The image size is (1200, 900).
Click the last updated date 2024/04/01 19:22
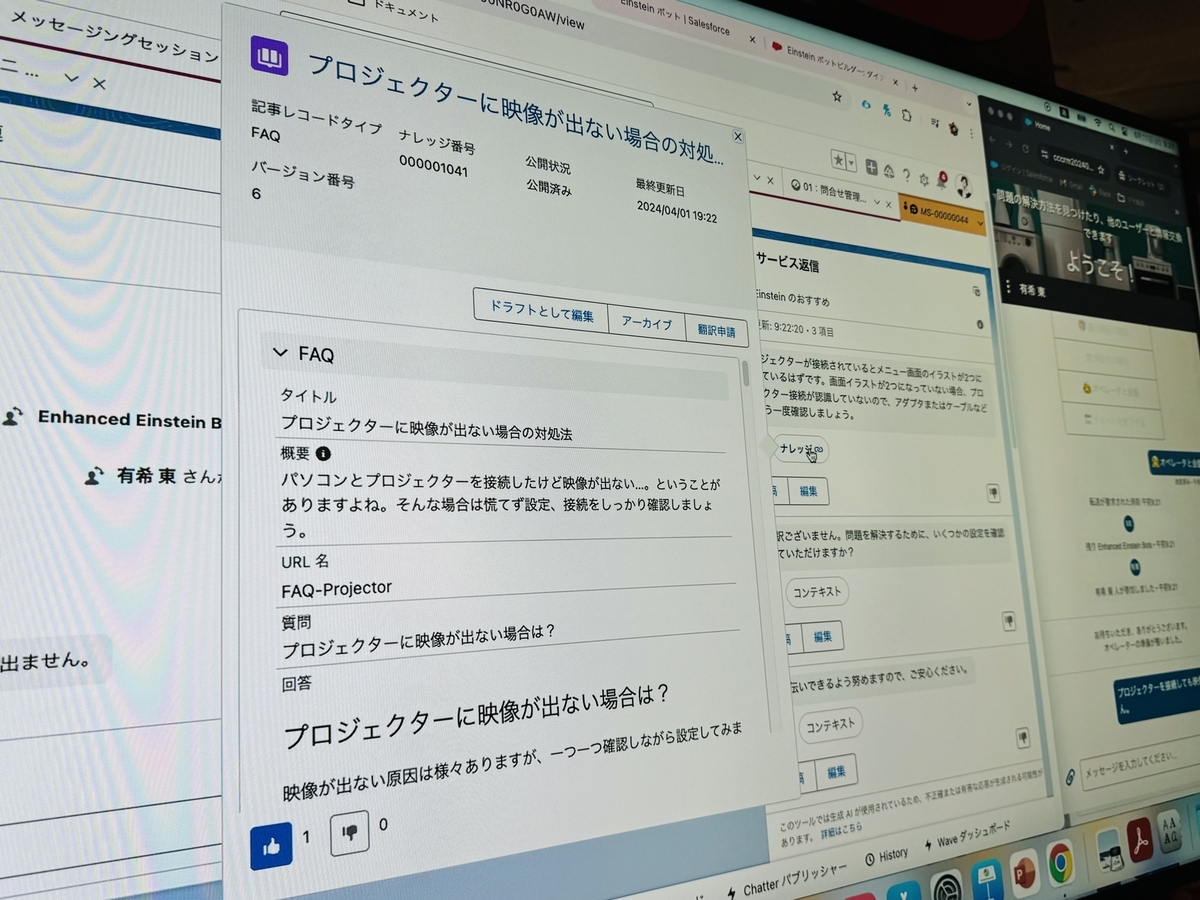[677, 211]
